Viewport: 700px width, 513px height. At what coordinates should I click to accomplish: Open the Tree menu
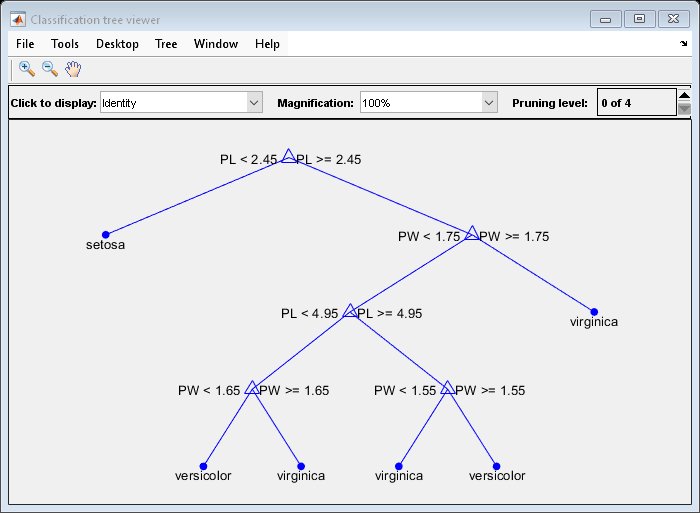(166, 44)
